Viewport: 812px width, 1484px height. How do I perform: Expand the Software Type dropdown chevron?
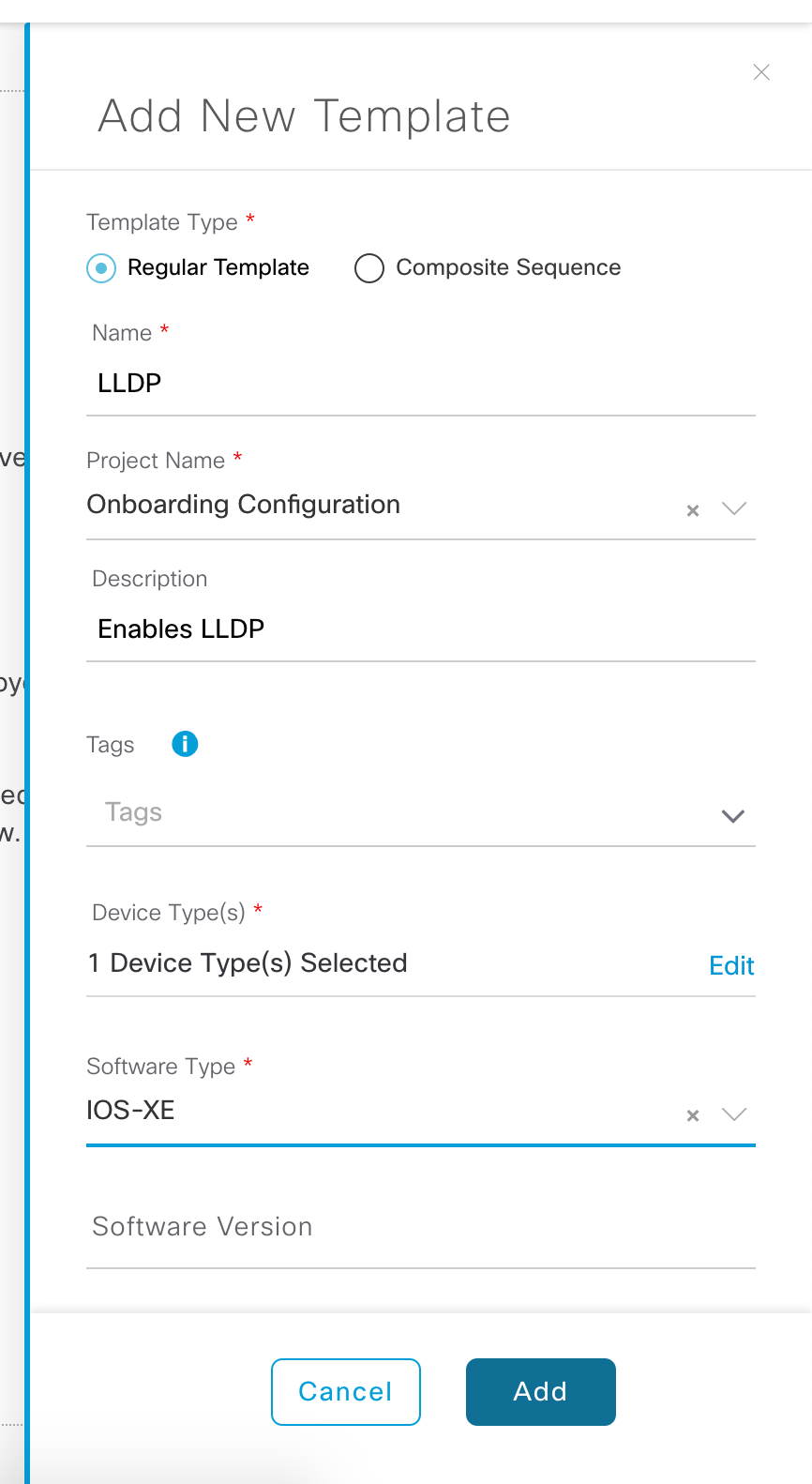coord(734,1114)
